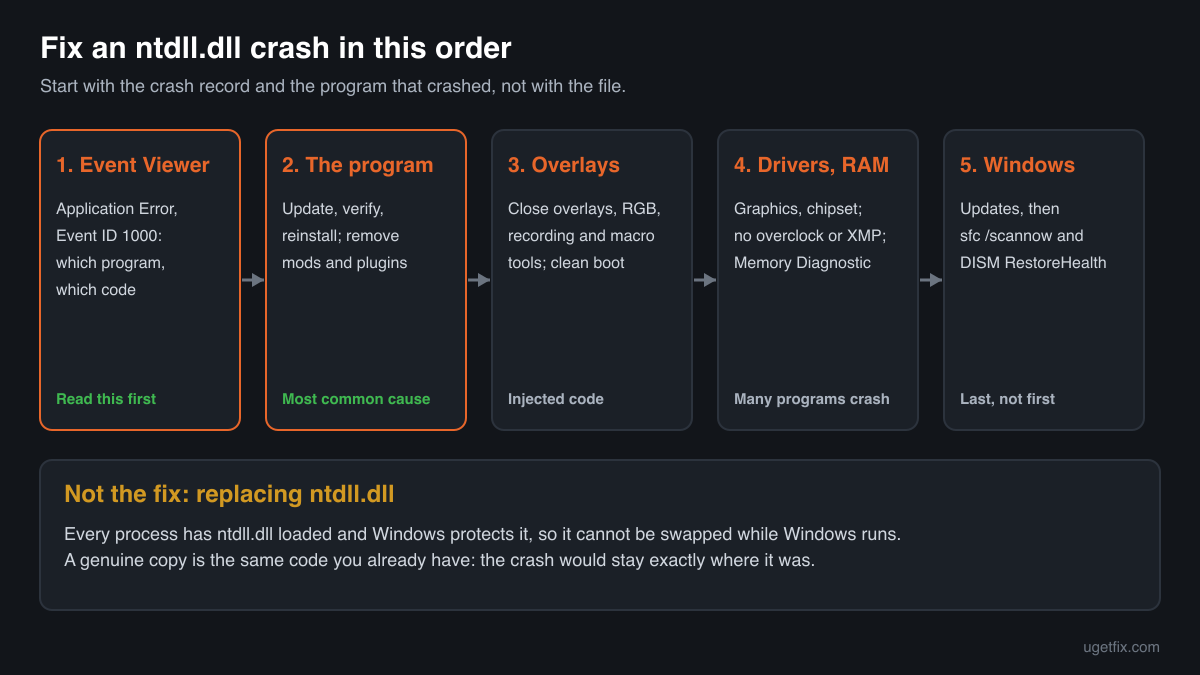This screenshot has height=675, width=1200.
Task: Click the 'Many programs crash' label
Action: click(x=812, y=399)
